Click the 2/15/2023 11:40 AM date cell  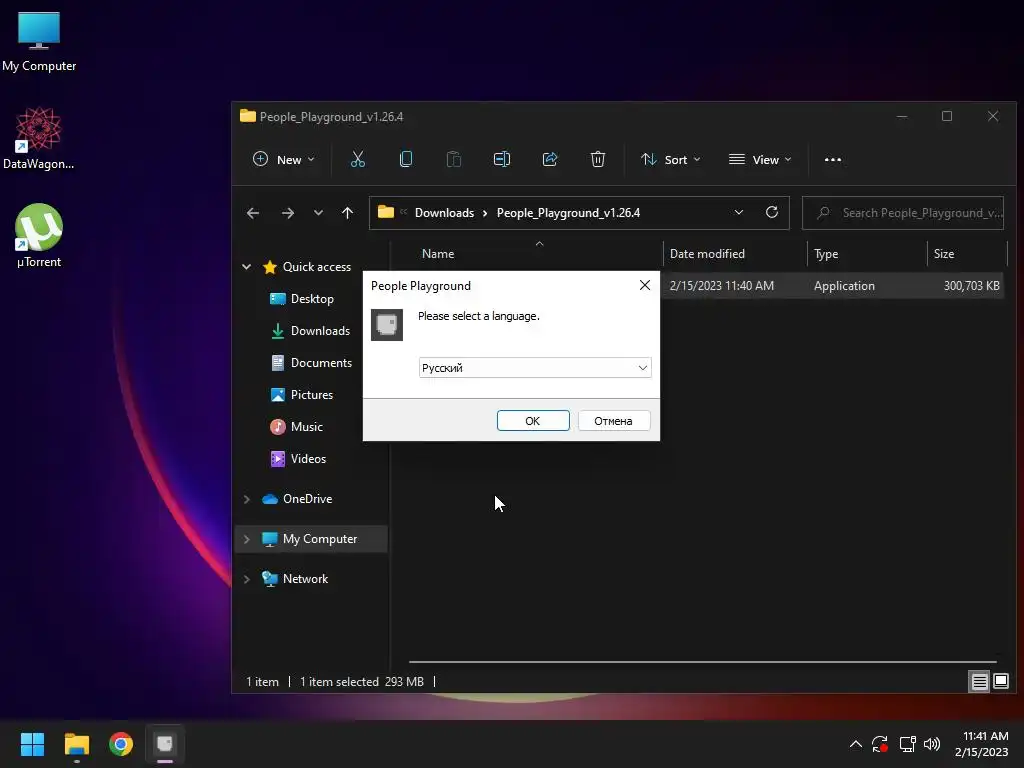coord(722,285)
